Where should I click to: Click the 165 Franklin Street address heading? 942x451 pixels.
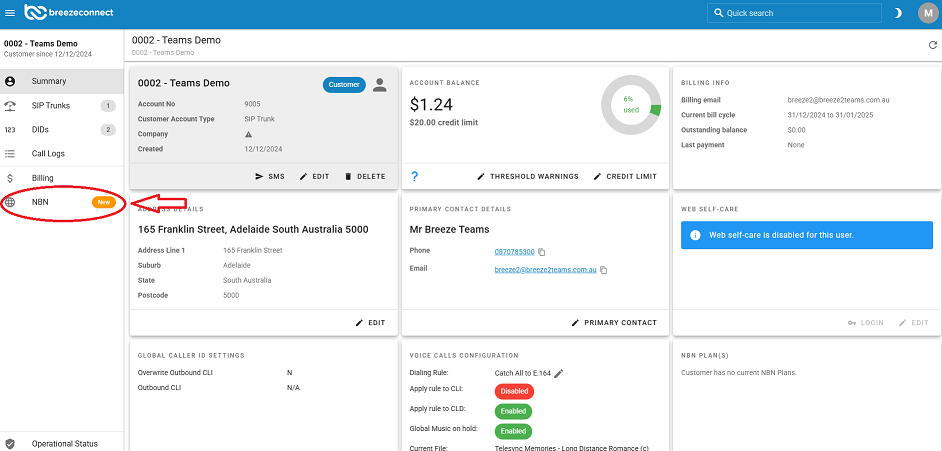tap(253, 229)
